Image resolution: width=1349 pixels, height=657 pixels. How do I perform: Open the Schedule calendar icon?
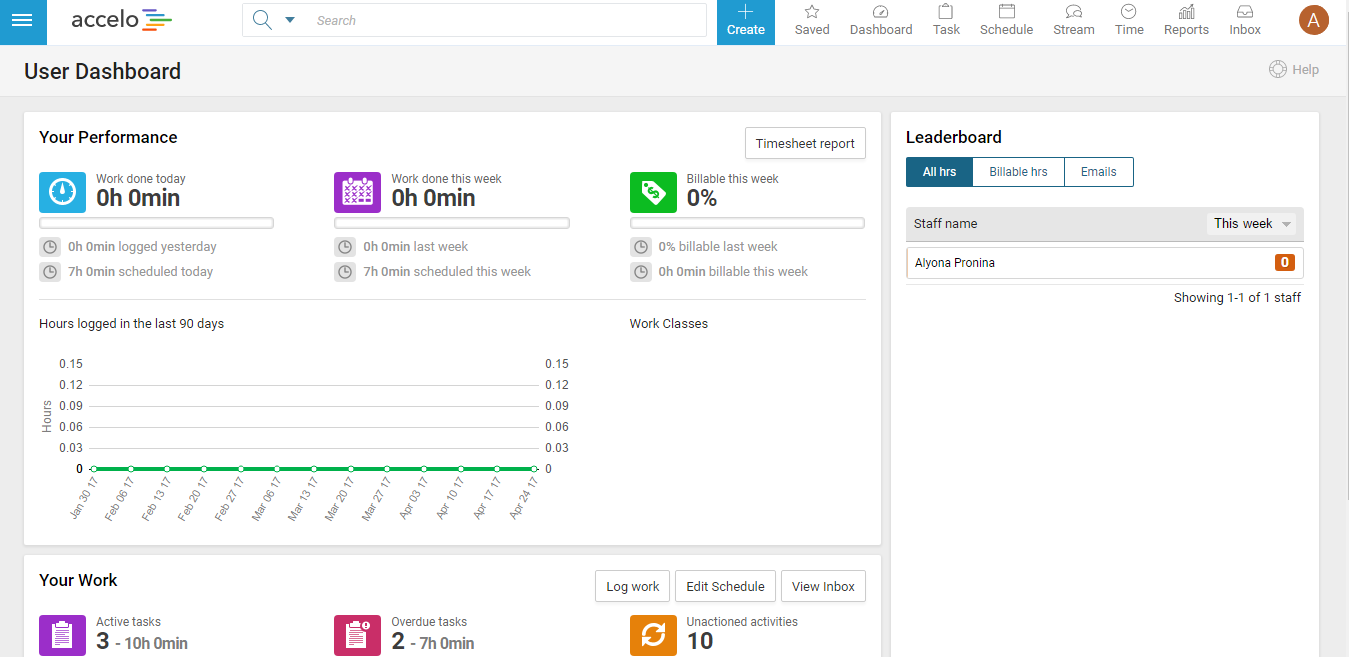pyautogui.click(x=1006, y=13)
